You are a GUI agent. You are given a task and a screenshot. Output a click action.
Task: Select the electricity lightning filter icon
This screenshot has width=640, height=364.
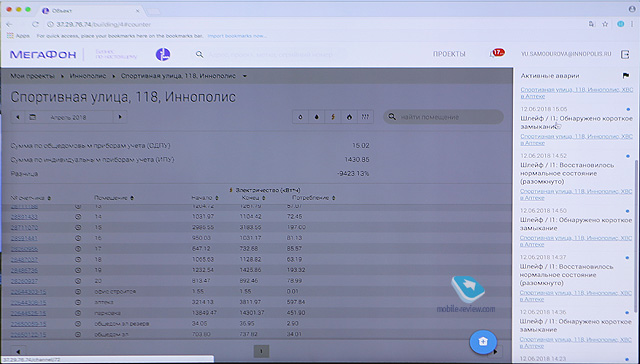coord(333,117)
